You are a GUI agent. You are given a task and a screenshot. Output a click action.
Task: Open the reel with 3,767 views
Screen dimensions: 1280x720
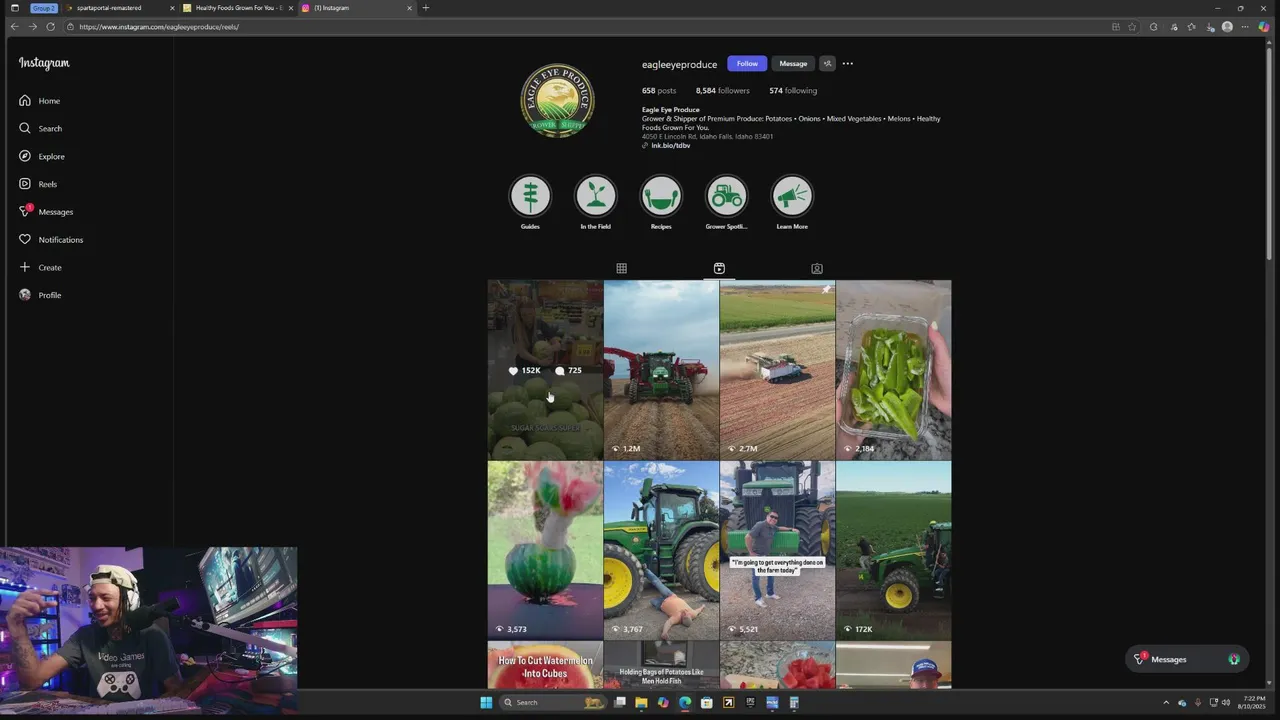(661, 550)
